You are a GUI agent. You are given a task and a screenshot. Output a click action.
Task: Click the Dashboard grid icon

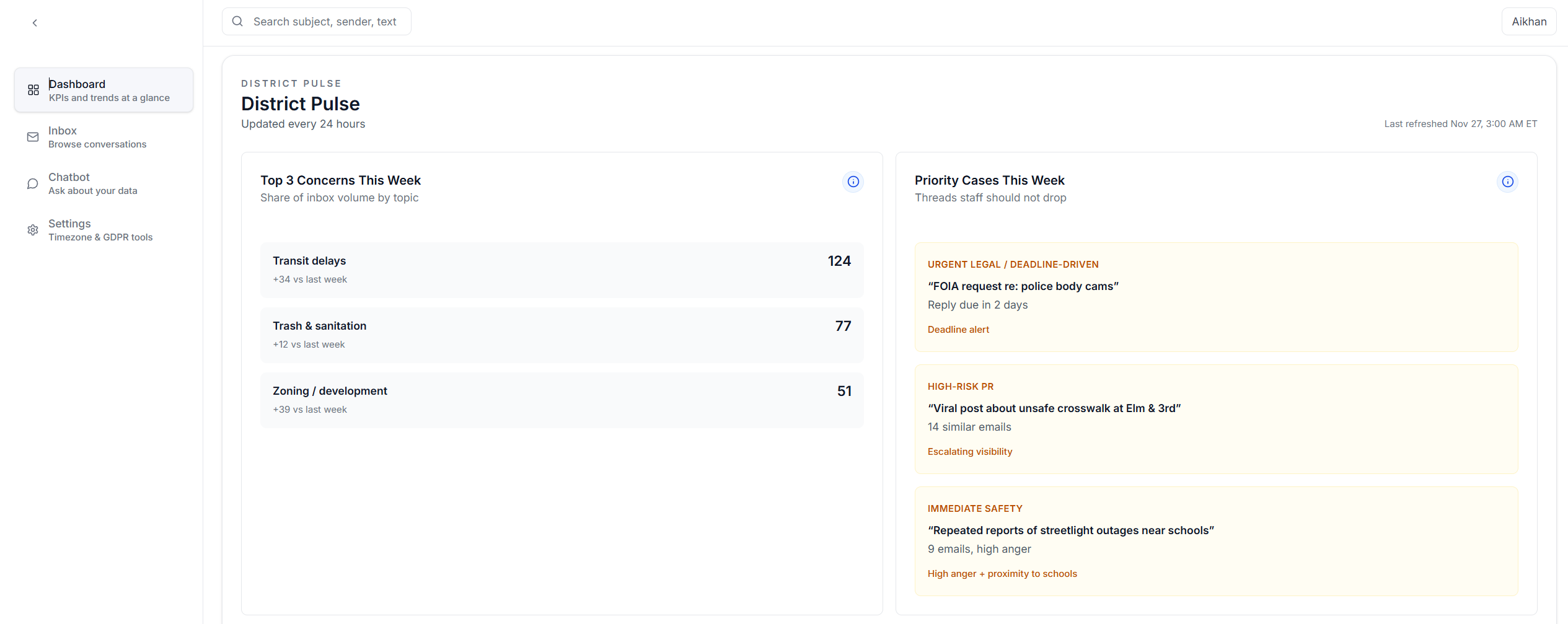pyautogui.click(x=33, y=90)
